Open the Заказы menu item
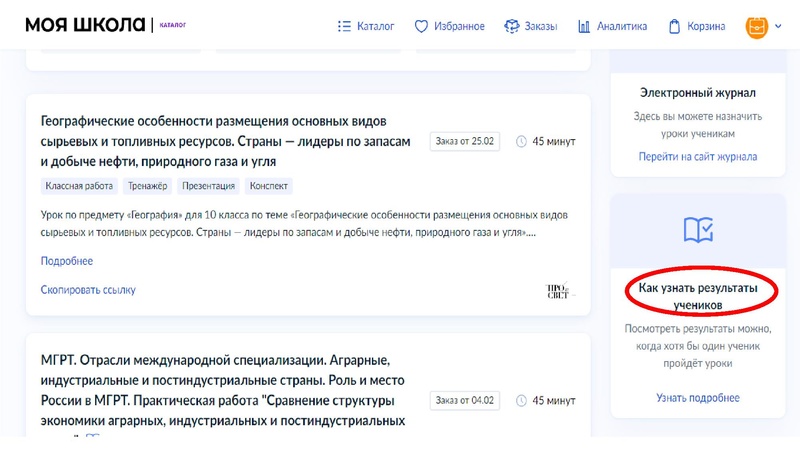The height and width of the screenshot is (450, 800). pyautogui.click(x=541, y=26)
